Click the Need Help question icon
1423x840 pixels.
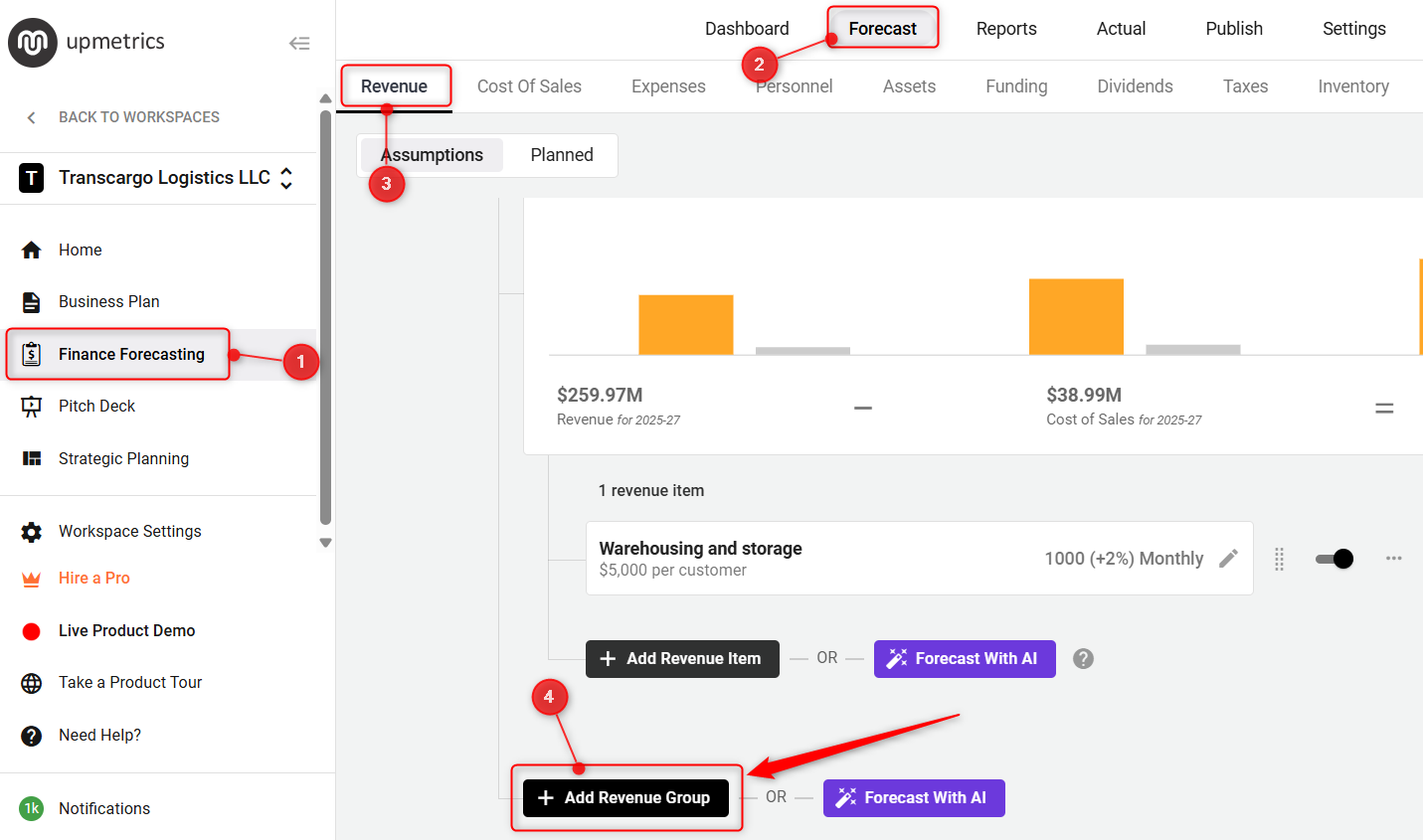[x=32, y=736]
